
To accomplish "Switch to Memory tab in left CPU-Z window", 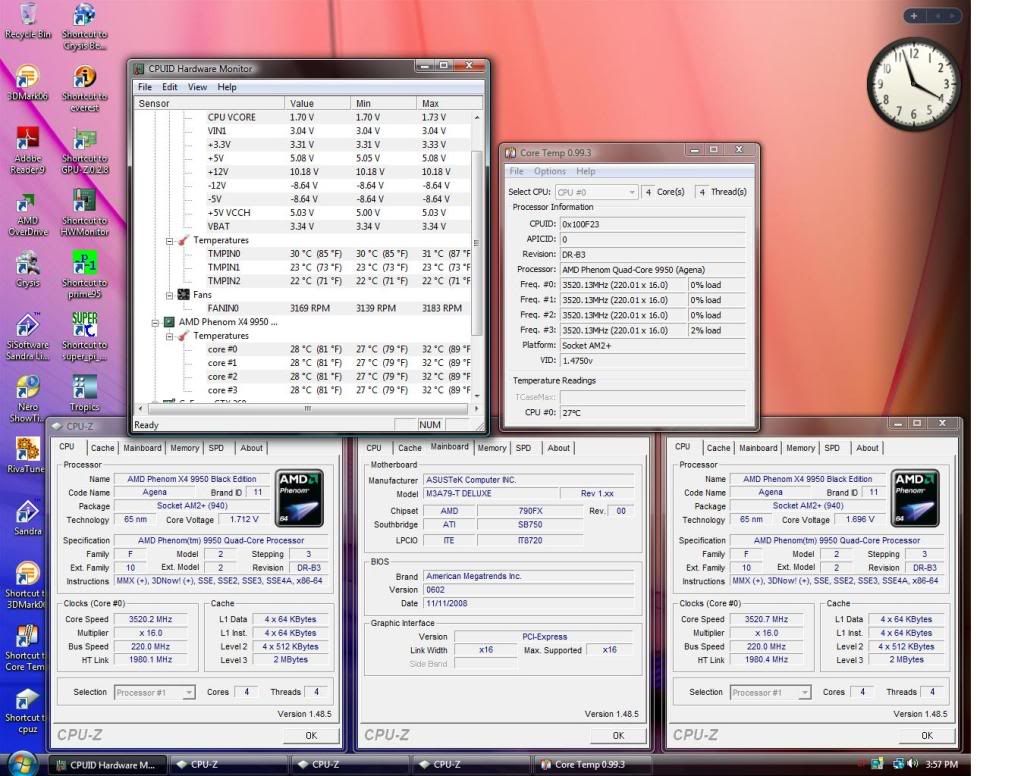I will point(184,448).
